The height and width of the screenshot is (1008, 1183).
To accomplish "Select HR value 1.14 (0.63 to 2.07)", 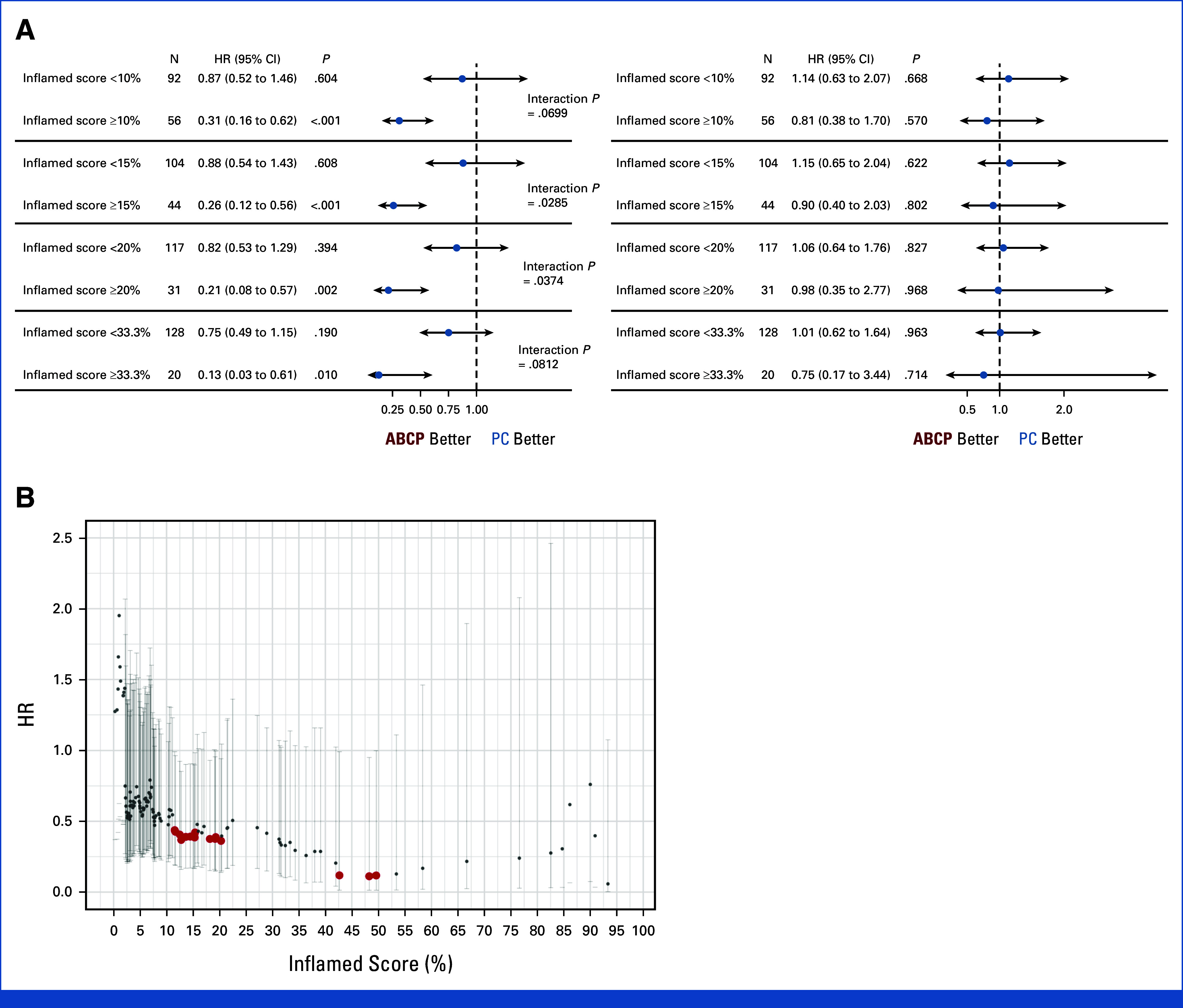I will click(841, 78).
